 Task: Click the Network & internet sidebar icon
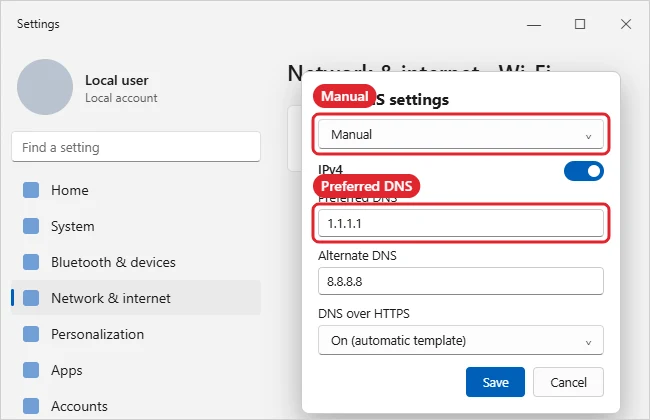(x=31, y=298)
